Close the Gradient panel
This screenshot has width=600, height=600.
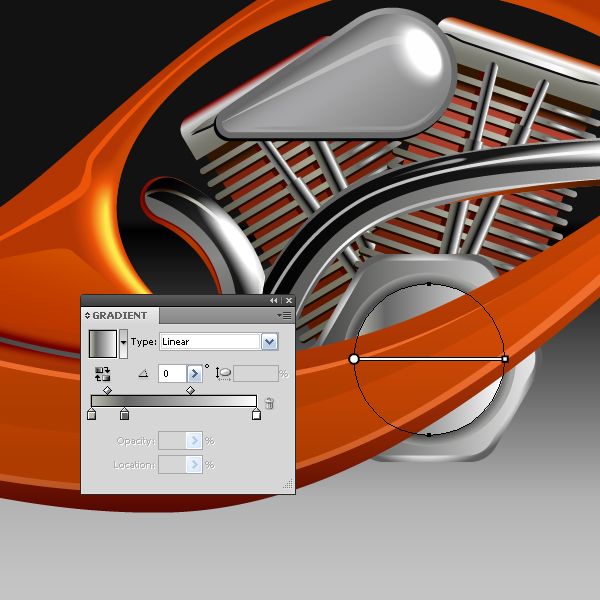point(289,301)
